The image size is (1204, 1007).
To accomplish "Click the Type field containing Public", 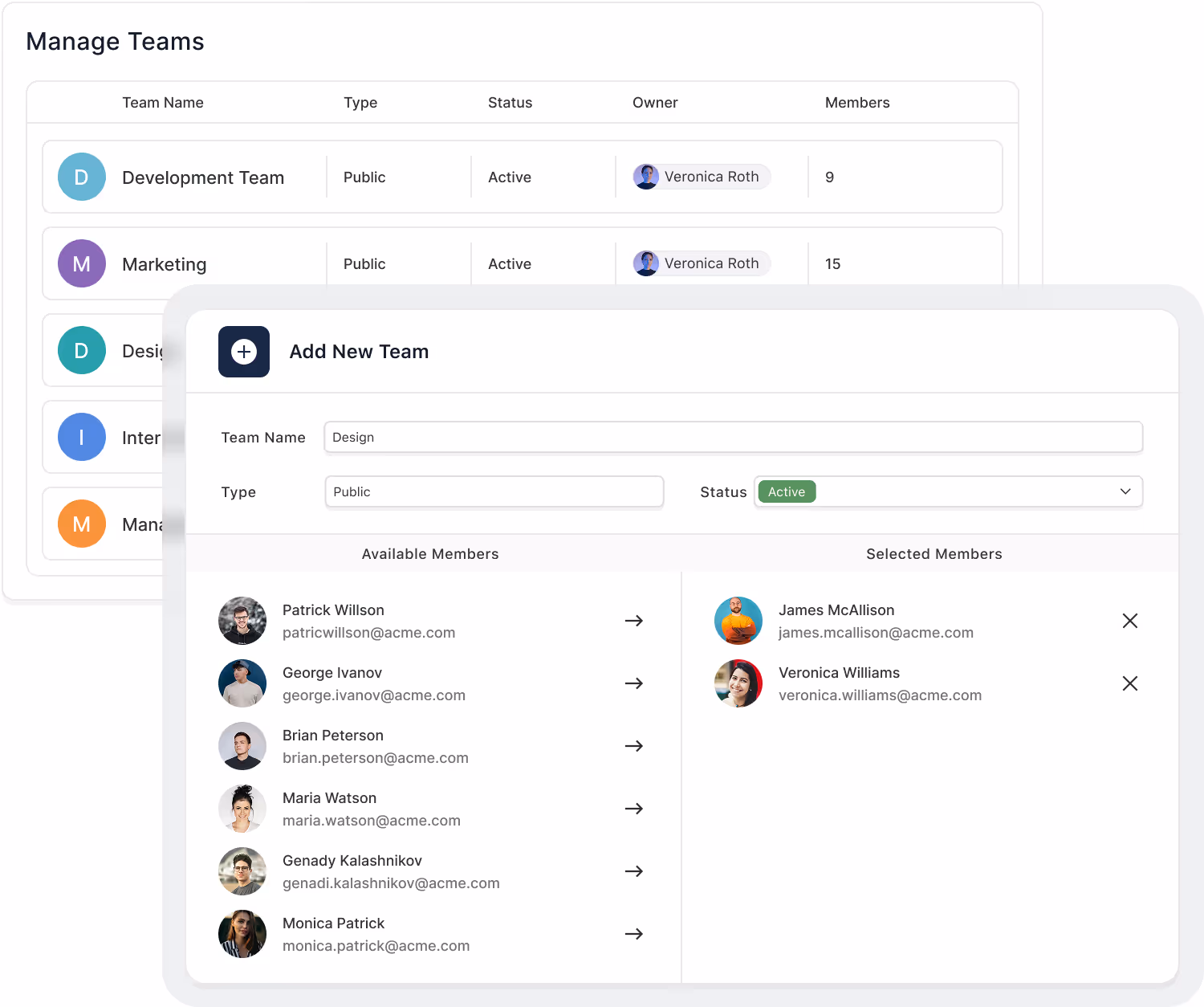I will point(494,491).
